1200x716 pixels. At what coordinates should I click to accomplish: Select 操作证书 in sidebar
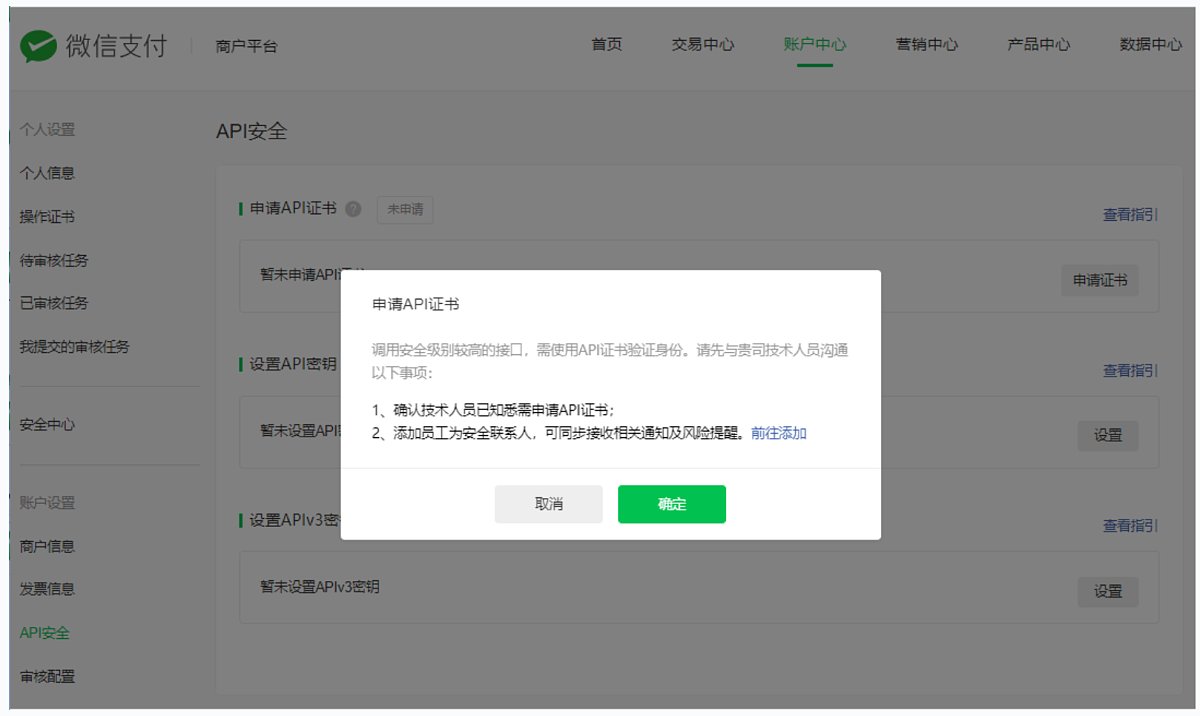point(47,217)
